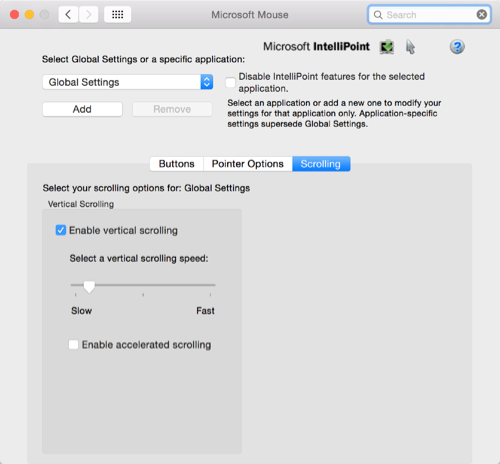
Task: Click the Microsoft Mouse window title
Action: 250,15
